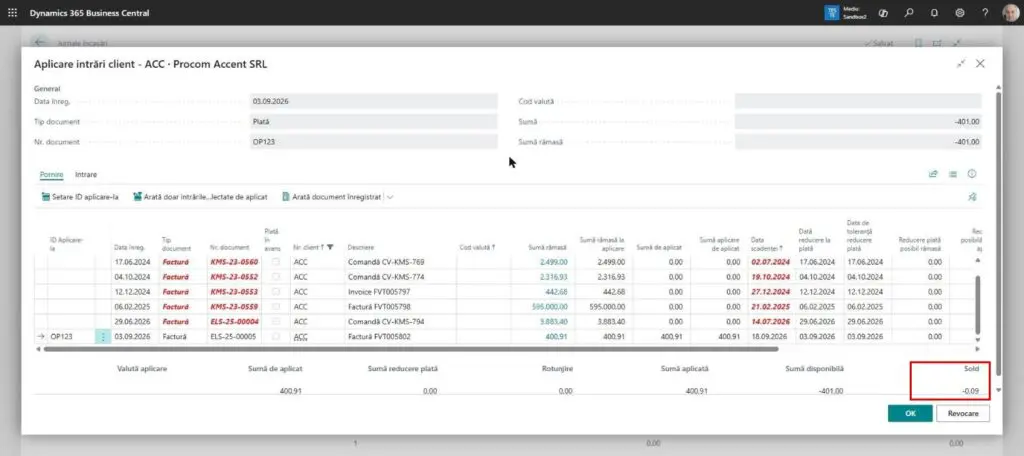The image size is (1024, 456).
Task: Open the user profile avatar
Action: point(1010,12)
